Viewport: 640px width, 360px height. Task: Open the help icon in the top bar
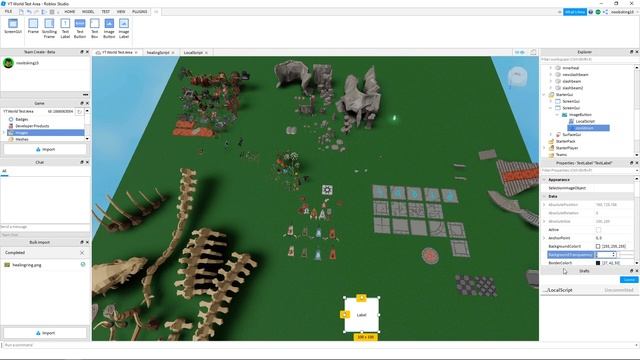[x=591, y=12]
